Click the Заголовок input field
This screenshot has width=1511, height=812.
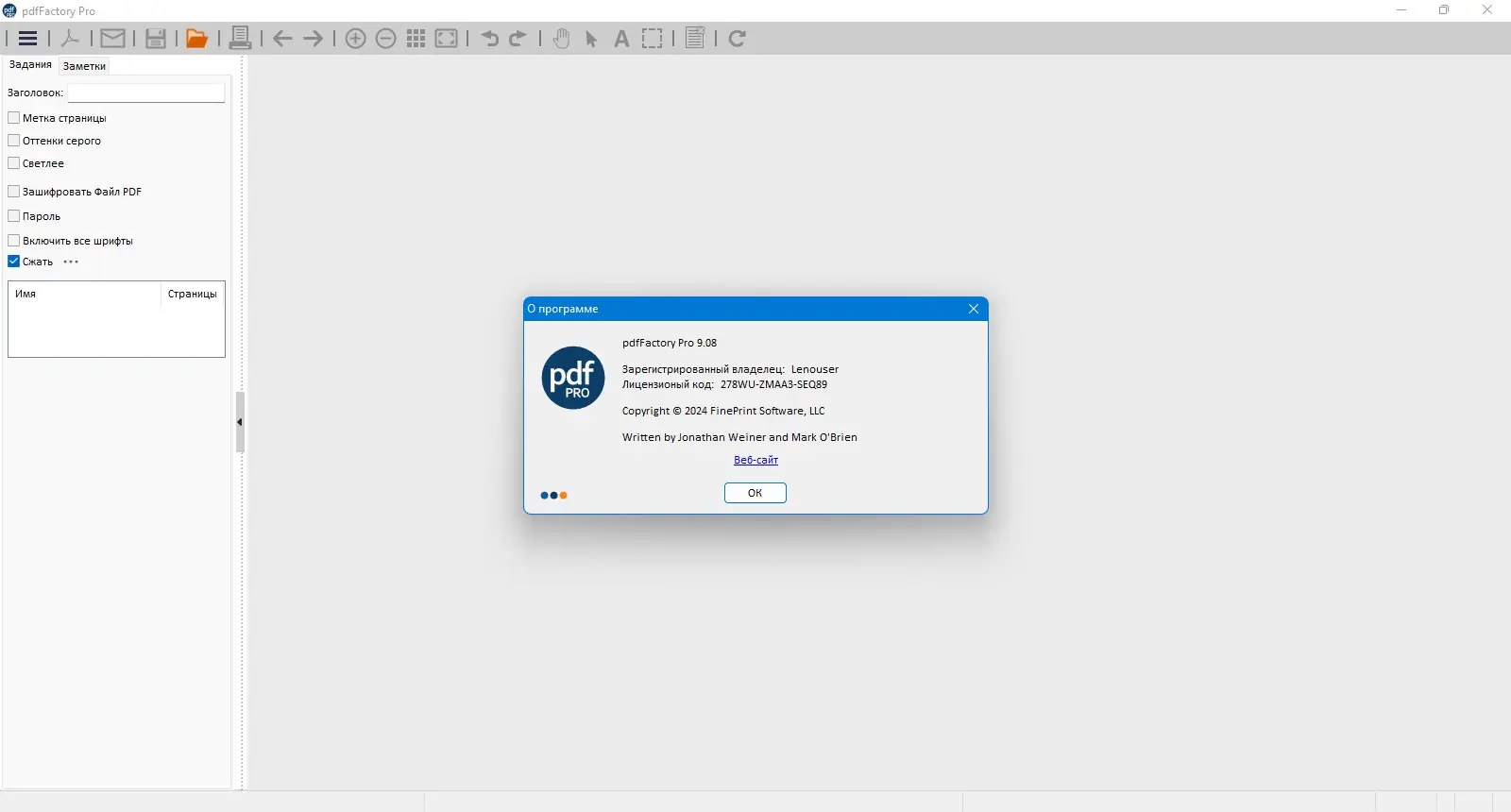[146, 93]
